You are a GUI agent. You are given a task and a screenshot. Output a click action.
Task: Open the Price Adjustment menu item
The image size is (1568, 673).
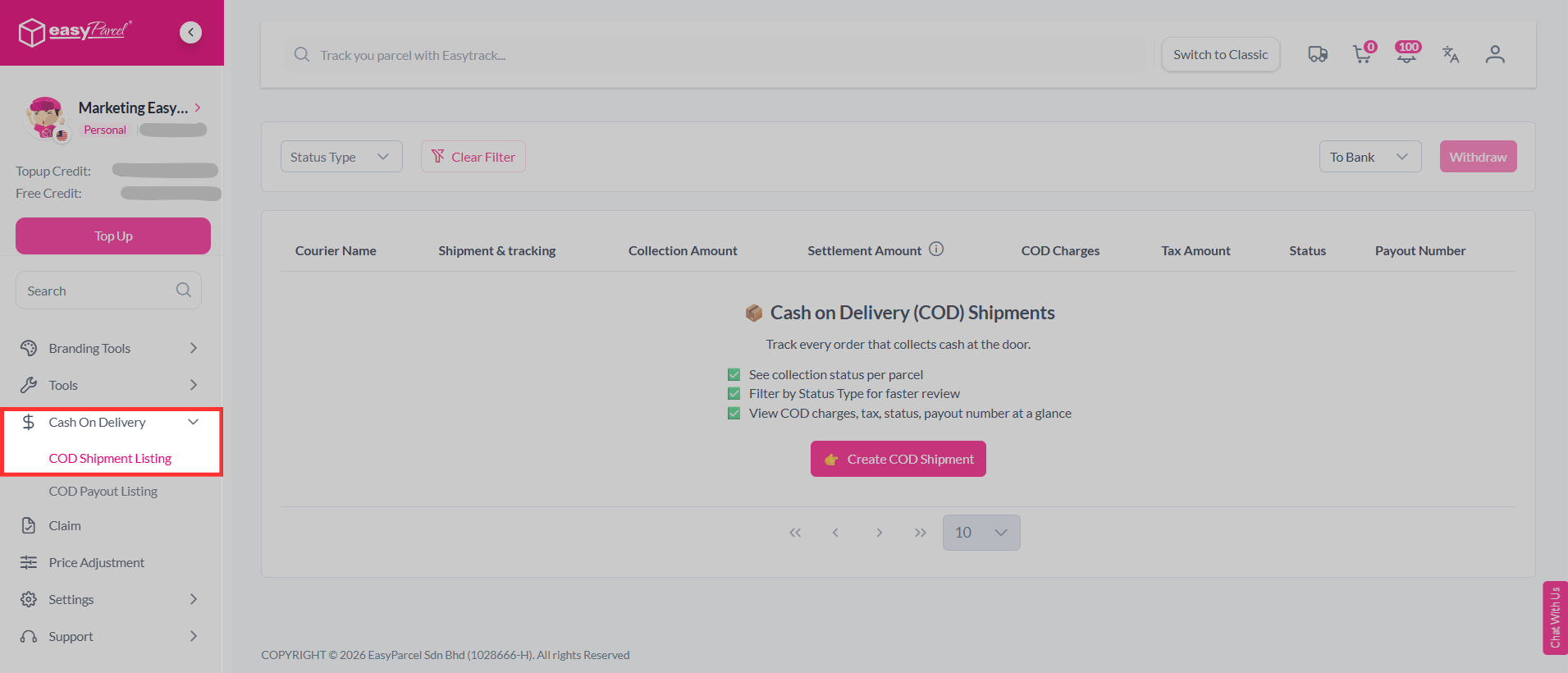point(96,562)
